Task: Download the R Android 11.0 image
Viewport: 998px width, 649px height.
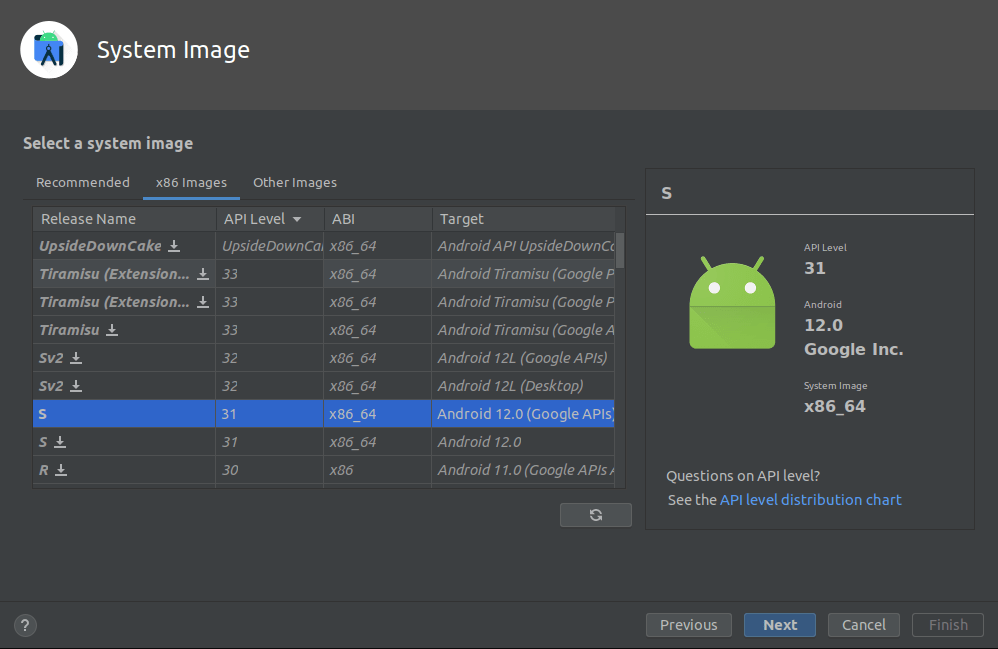Action: coord(61,470)
